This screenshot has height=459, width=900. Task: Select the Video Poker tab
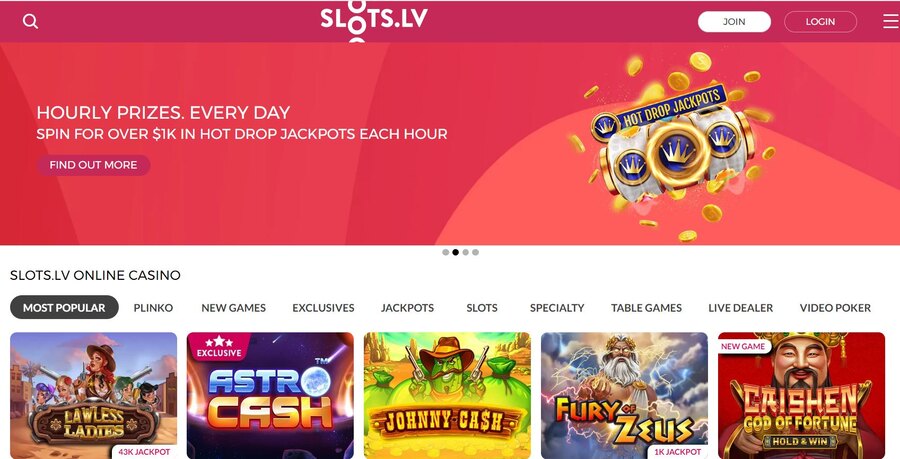(x=835, y=308)
